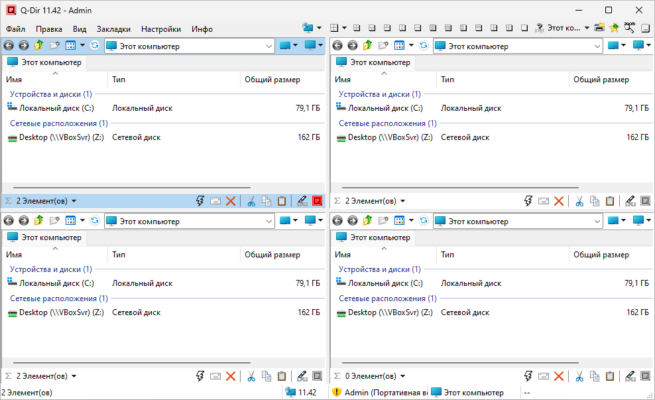Image resolution: width=655 pixels, height=400 pixels.
Task: Go forward in the top-left pane
Action: coord(24,46)
